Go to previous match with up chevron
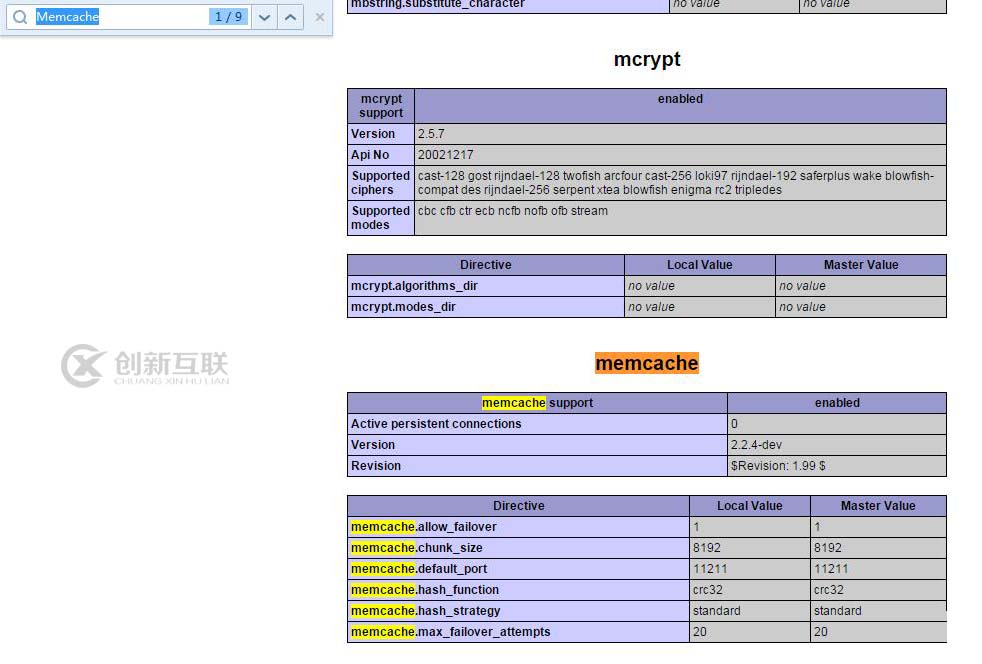982x664 pixels. (290, 17)
